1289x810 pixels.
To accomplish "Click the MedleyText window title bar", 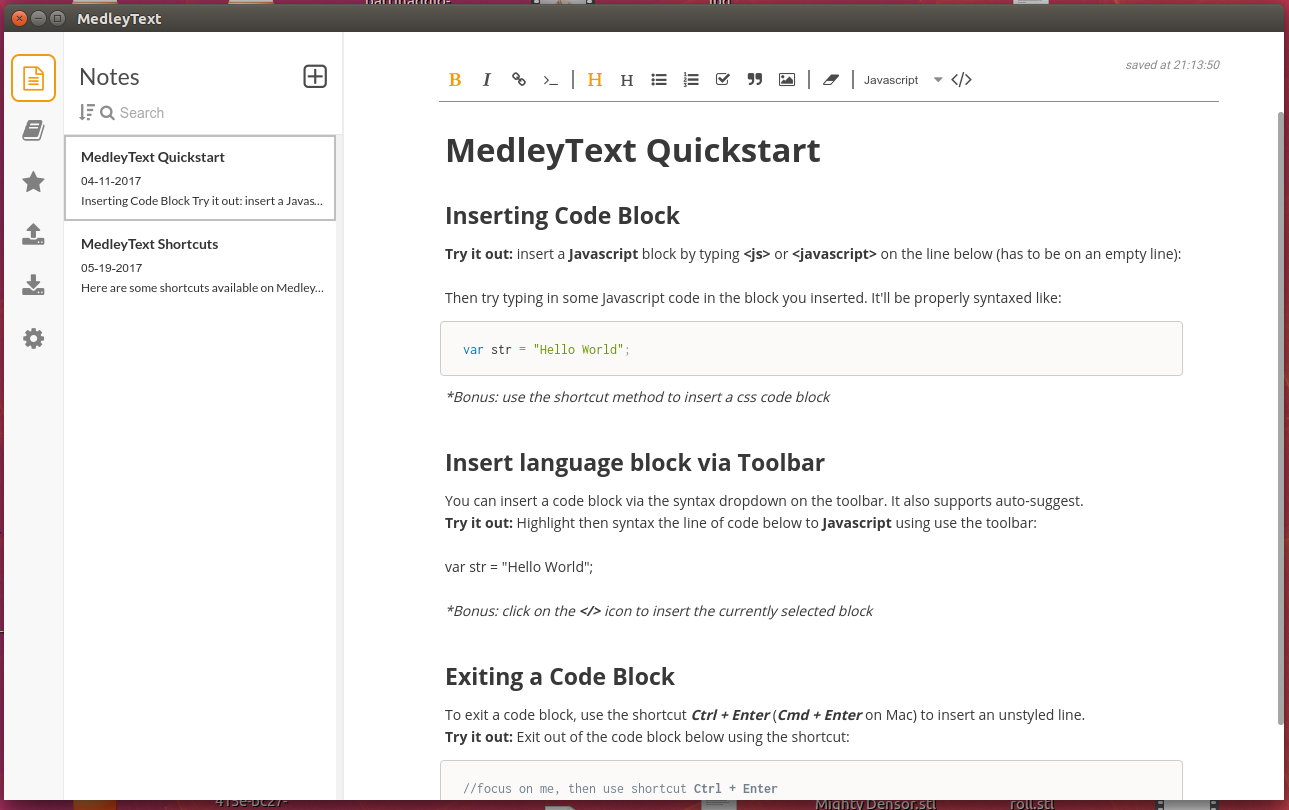I will 644,18.
